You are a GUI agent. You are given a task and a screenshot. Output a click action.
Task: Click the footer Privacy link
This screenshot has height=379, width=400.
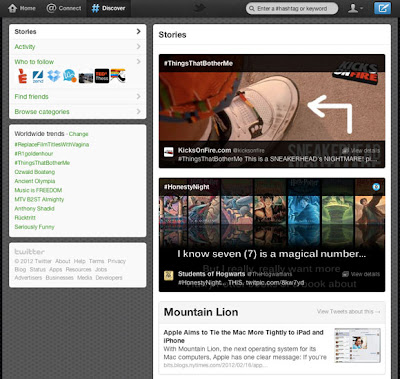[x=117, y=261]
